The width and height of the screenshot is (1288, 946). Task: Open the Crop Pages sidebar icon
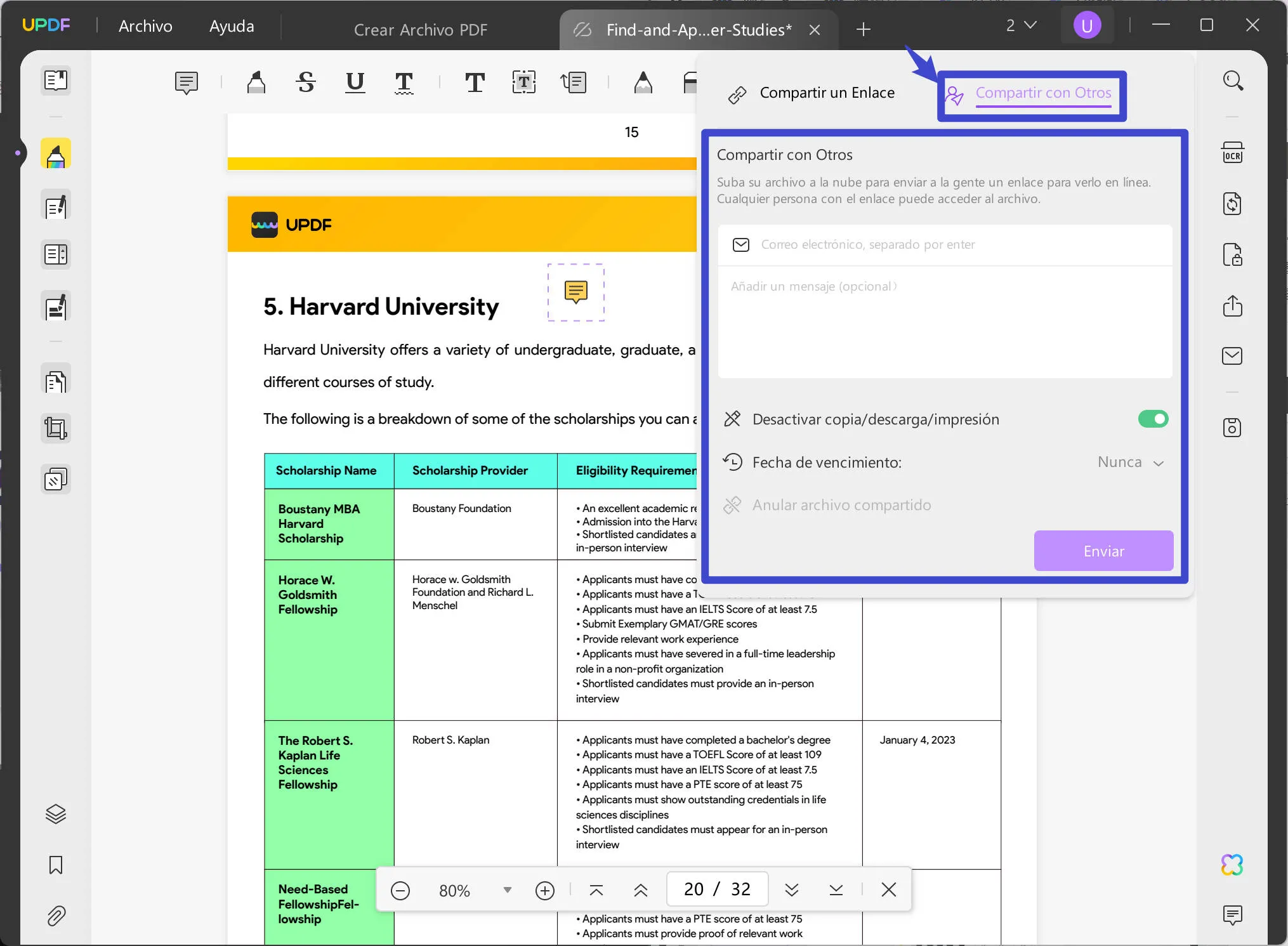[x=56, y=428]
